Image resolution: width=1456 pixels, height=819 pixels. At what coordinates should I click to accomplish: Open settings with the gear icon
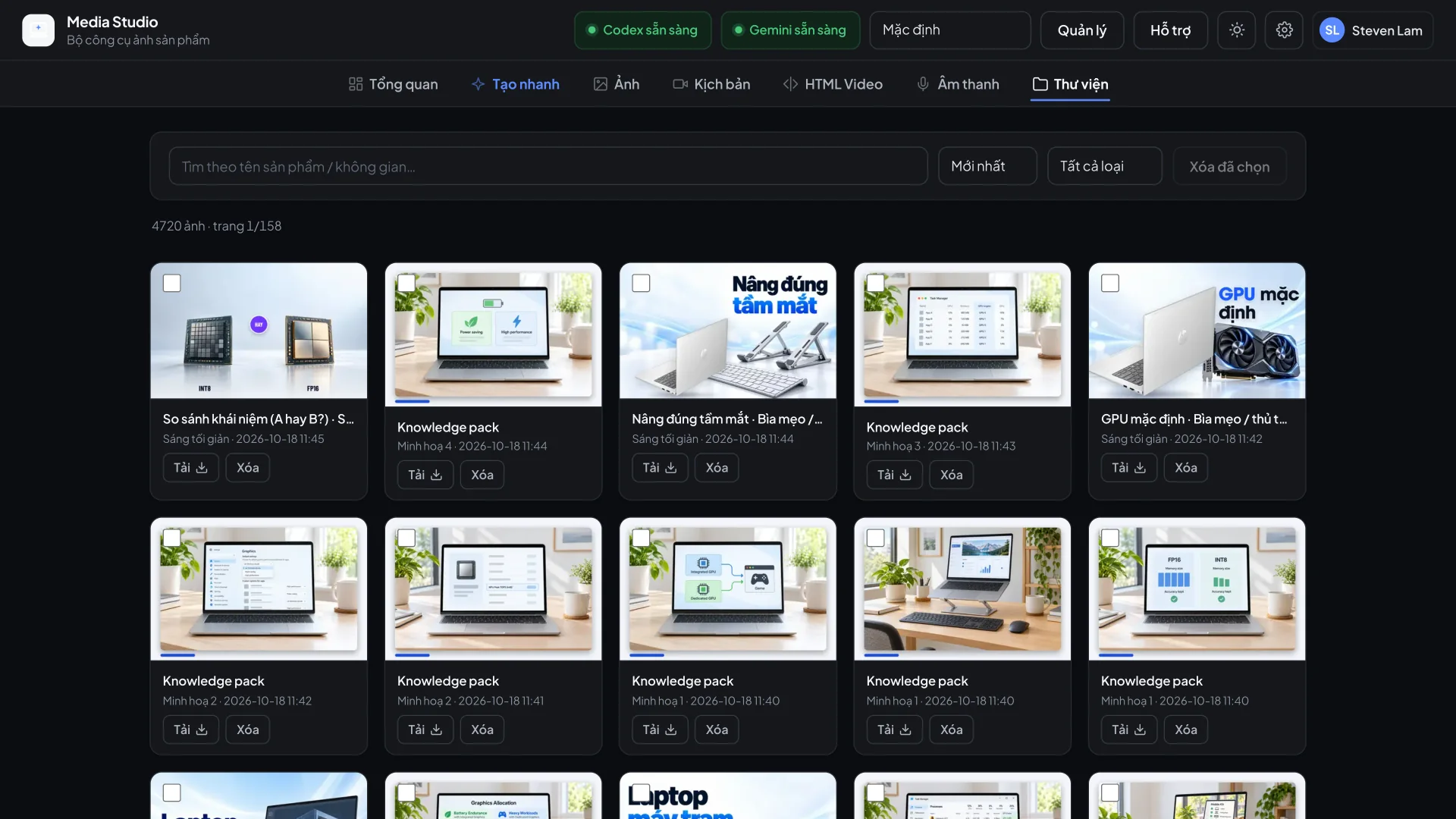coord(1284,30)
